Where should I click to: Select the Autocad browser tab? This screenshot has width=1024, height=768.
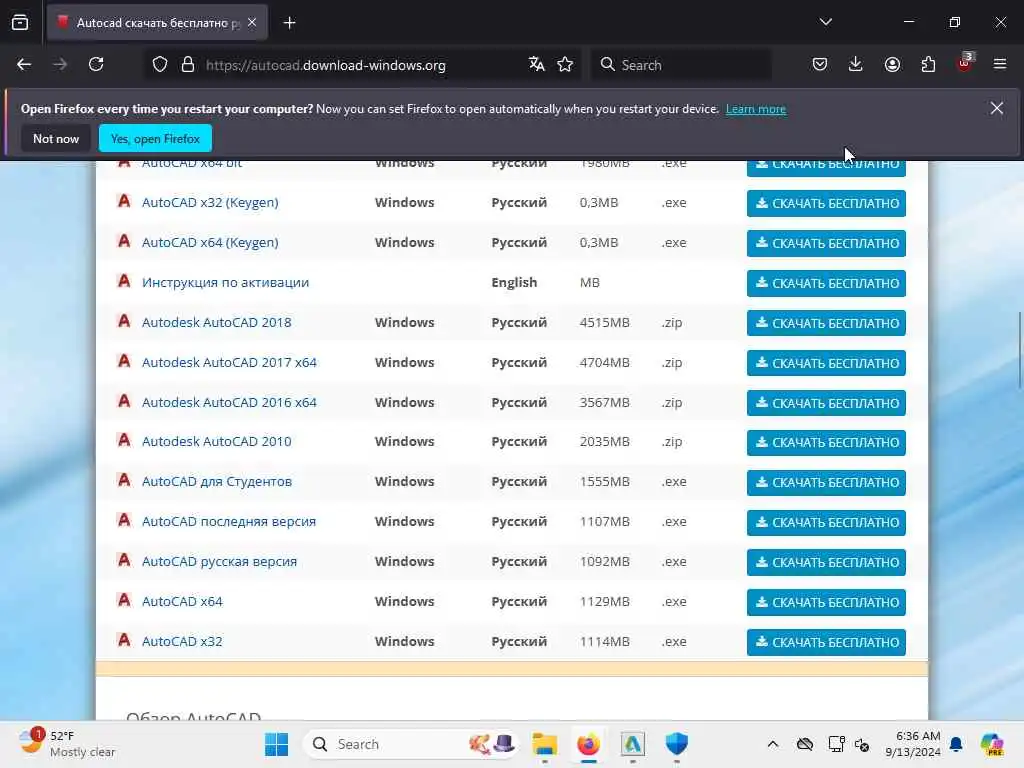point(157,23)
